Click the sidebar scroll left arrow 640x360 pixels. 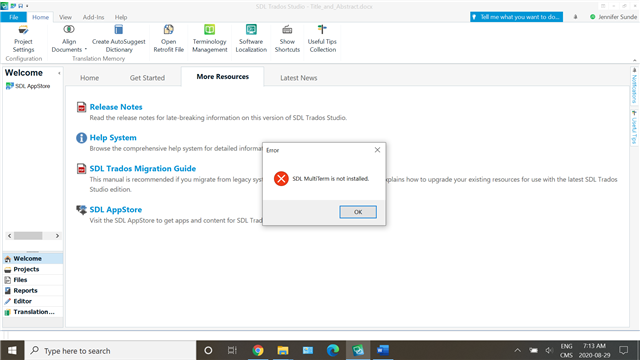tap(9, 236)
